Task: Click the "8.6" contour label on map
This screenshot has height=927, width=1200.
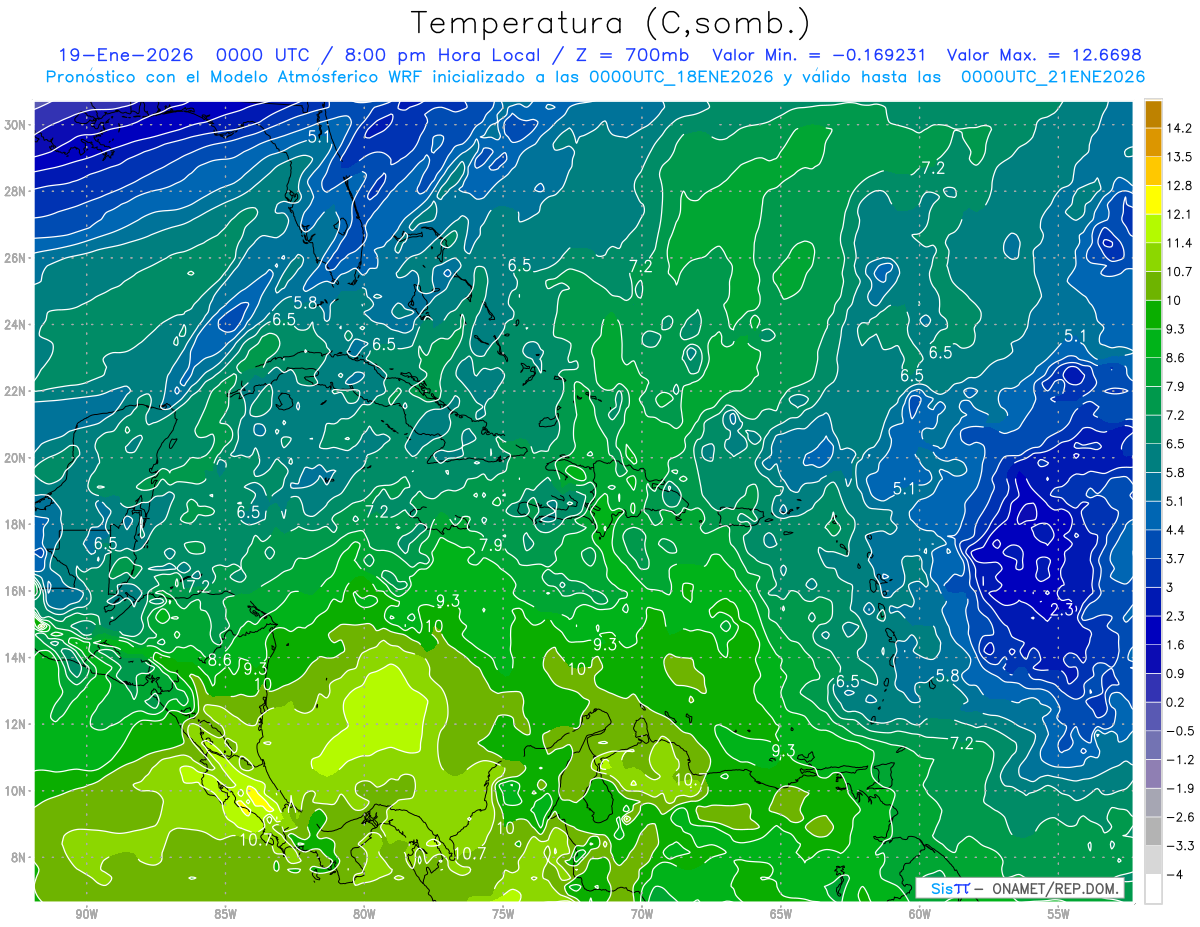Action: tap(220, 660)
